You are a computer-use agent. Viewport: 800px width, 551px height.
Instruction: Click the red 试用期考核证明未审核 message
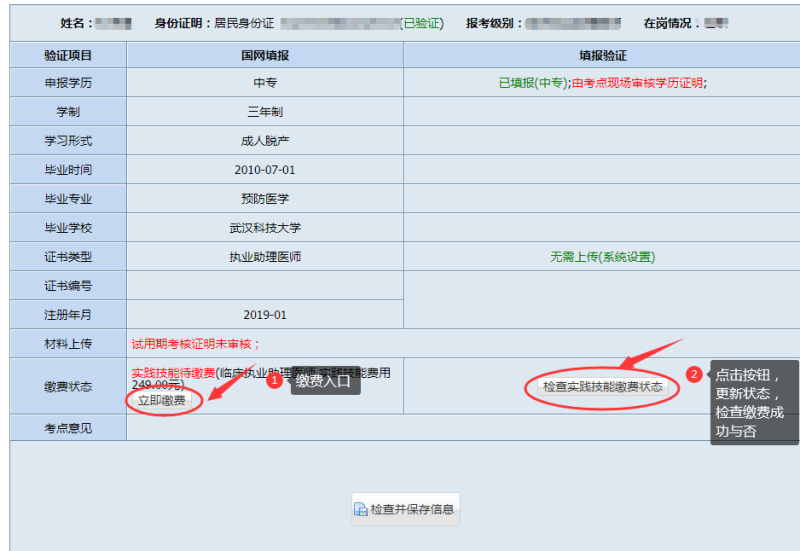[196, 344]
